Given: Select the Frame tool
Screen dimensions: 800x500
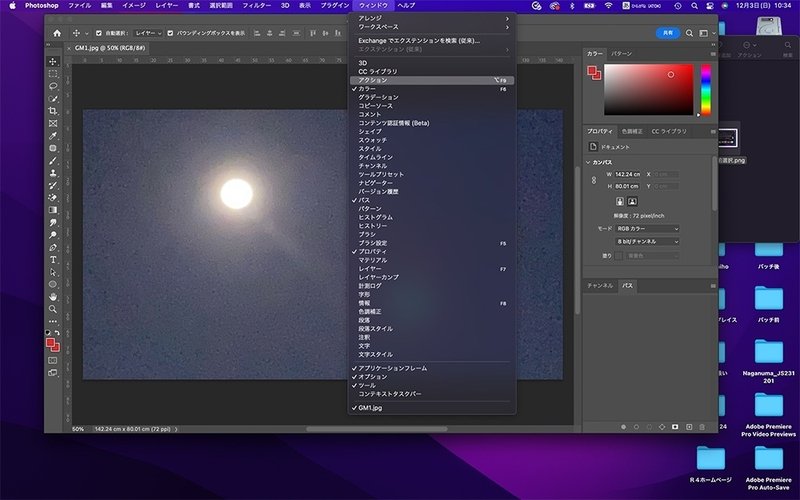Looking at the screenshot, I should click(53, 123).
